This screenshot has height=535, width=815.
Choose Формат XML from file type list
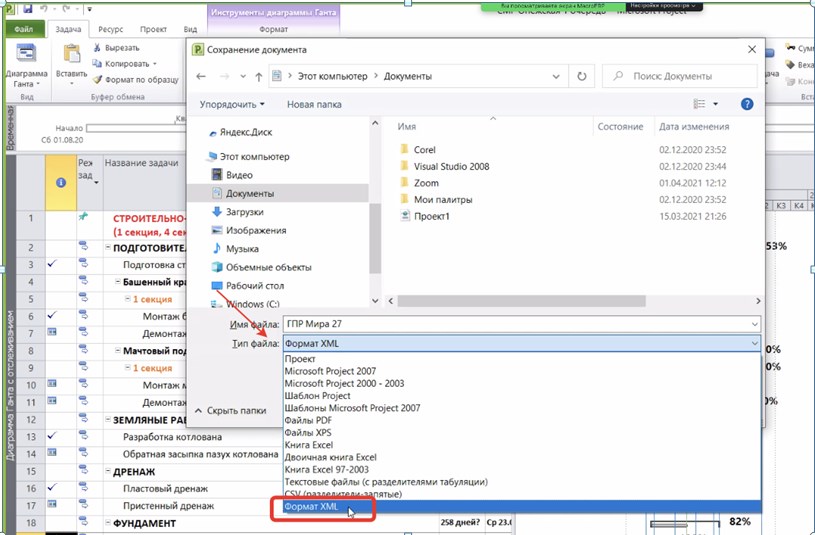click(312, 508)
